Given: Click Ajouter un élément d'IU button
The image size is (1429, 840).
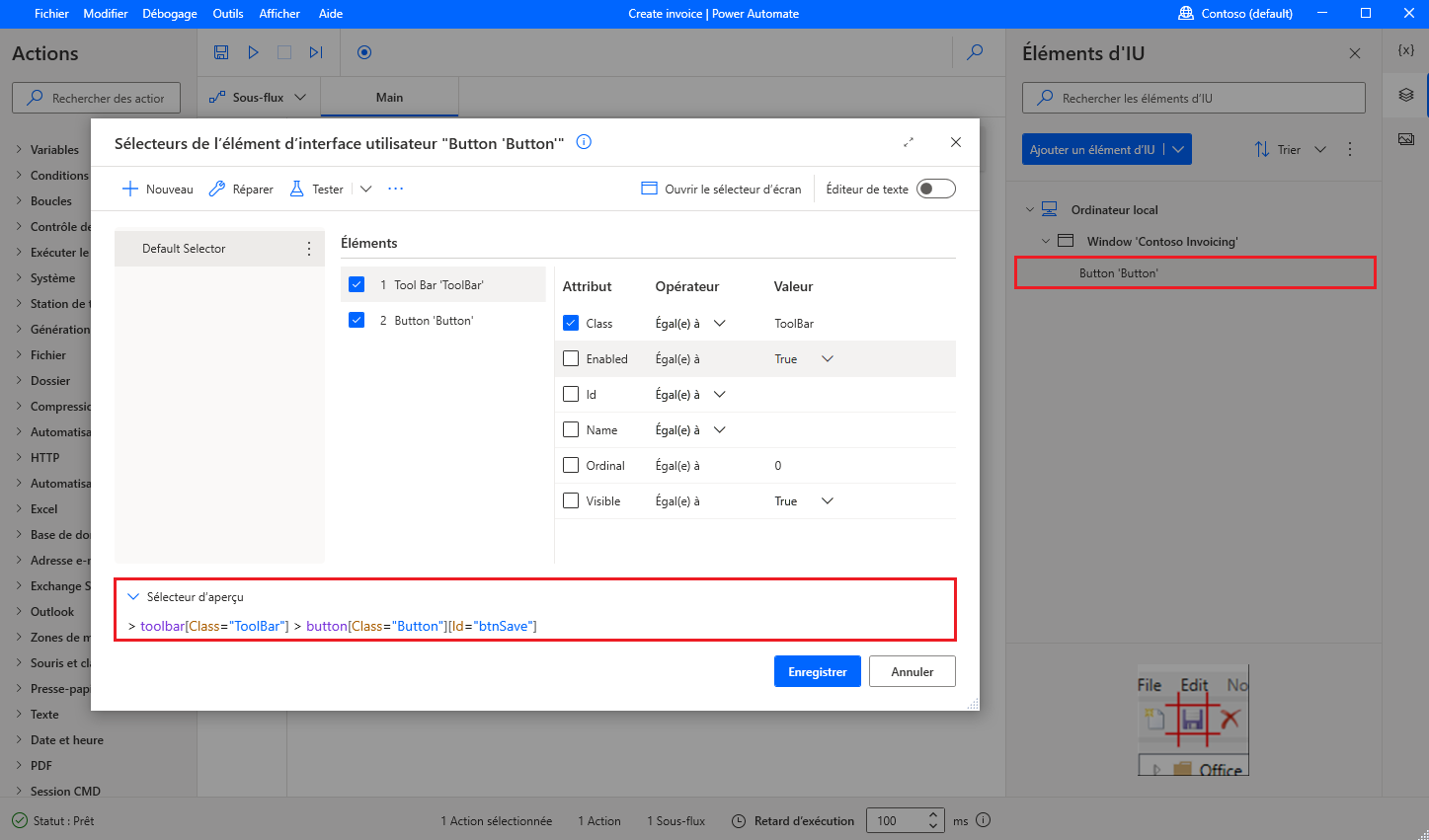Looking at the screenshot, I should pos(1091,149).
